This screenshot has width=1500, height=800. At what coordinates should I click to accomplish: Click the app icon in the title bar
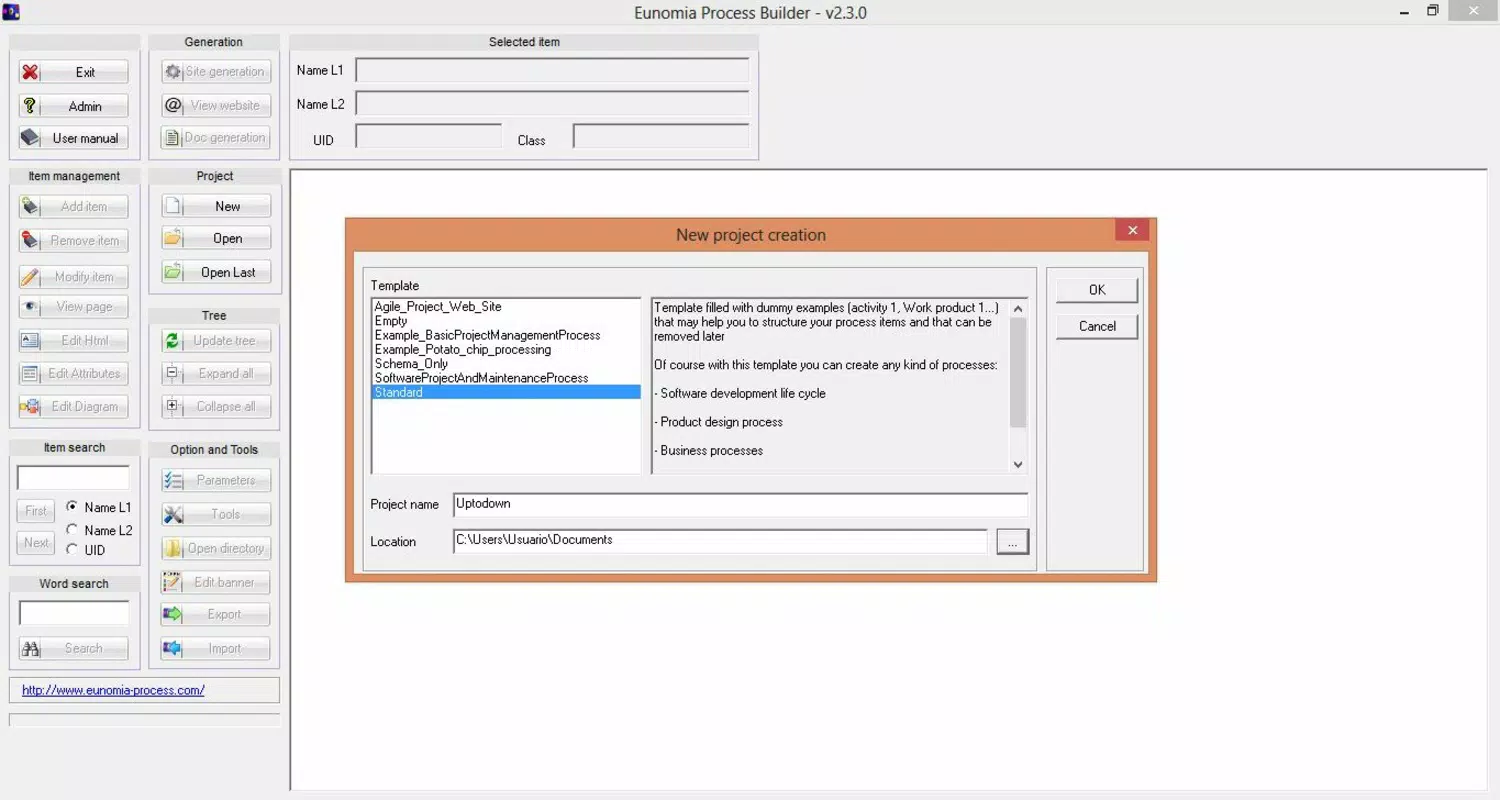[12, 12]
